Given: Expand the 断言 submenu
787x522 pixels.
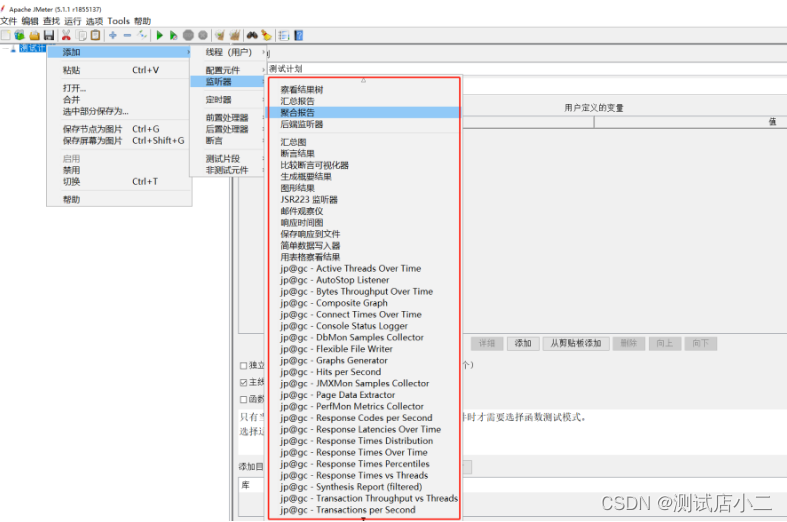Looking at the screenshot, I should tap(228, 141).
